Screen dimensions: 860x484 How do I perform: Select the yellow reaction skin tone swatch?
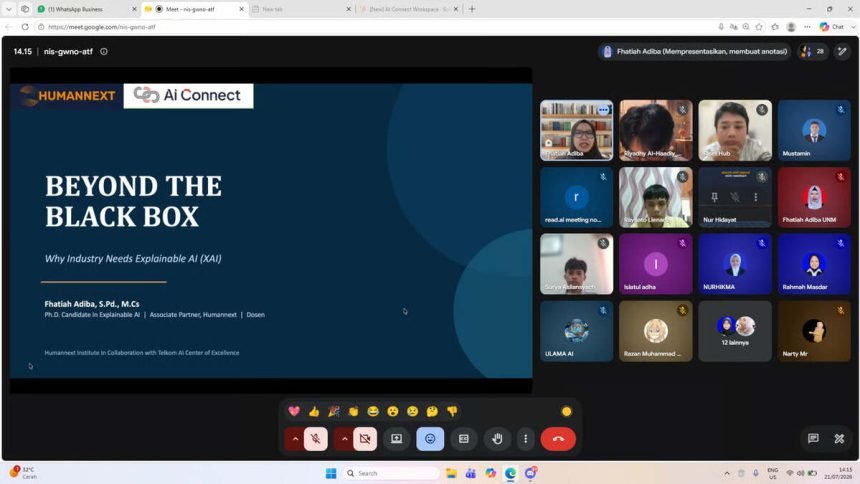[567, 411]
